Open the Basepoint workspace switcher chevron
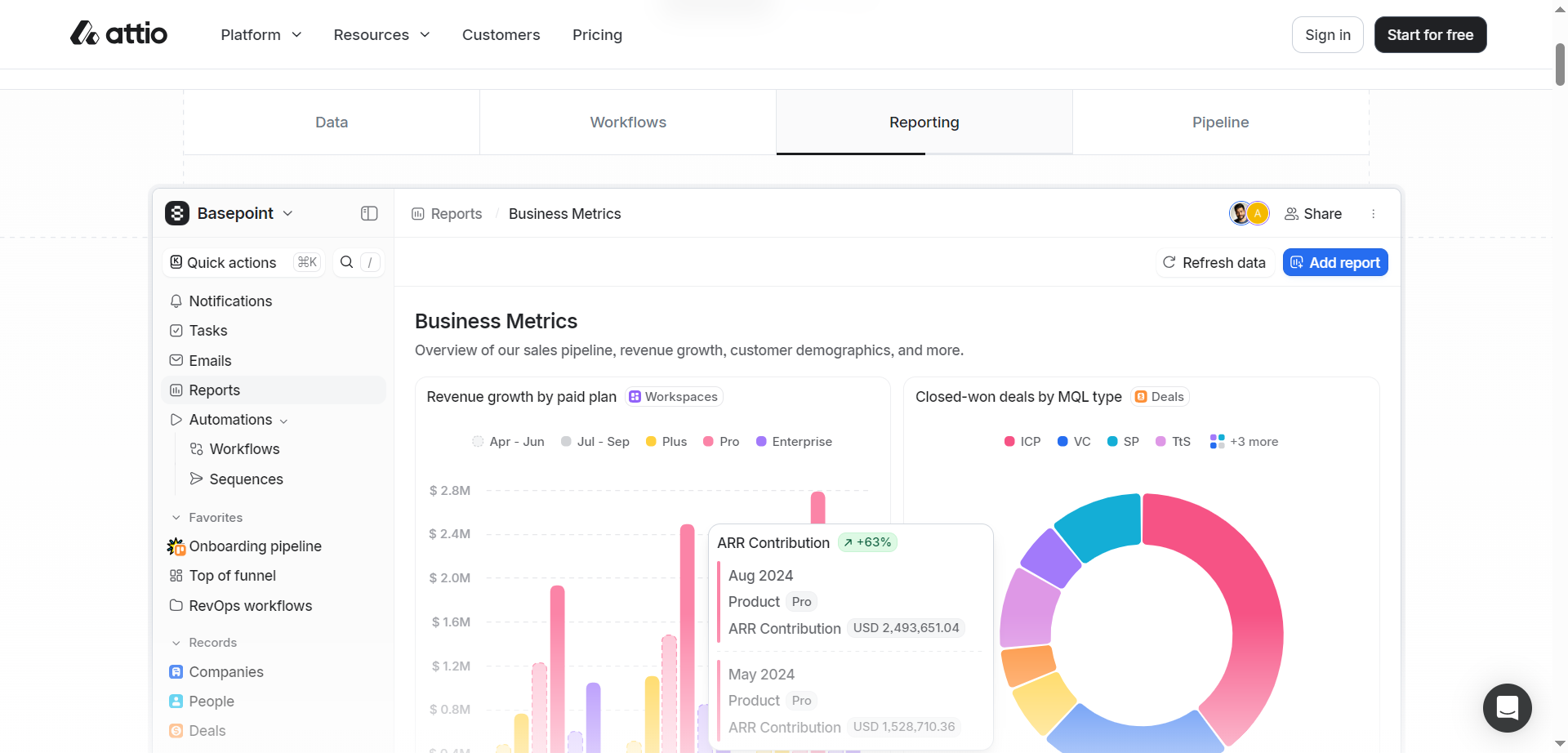The width and height of the screenshot is (1568, 753). [287, 213]
